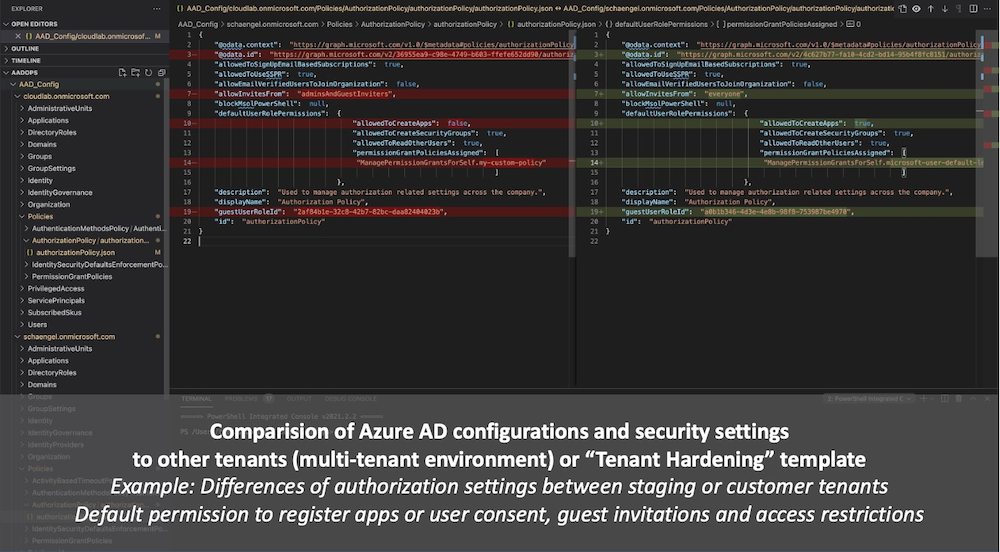This screenshot has height=552, width=1000.
Task: Switch to the TERMINAL panel tab
Action: tap(196, 399)
